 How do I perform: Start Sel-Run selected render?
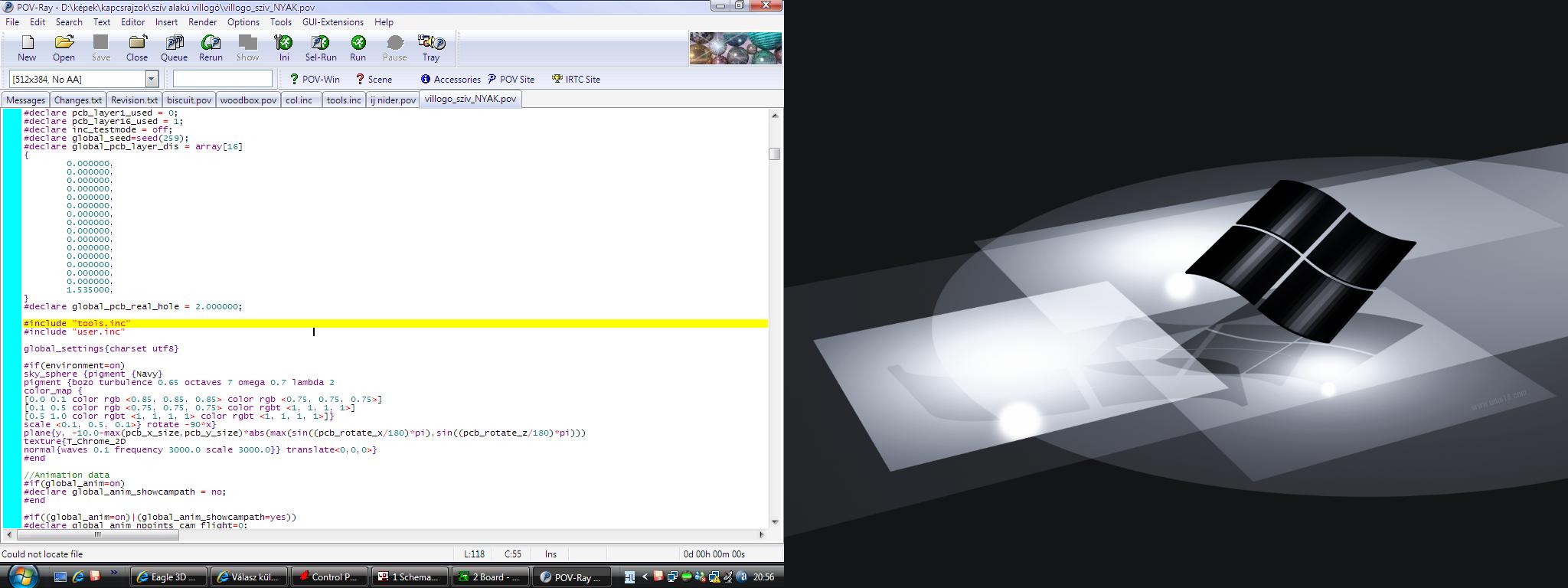tap(321, 47)
